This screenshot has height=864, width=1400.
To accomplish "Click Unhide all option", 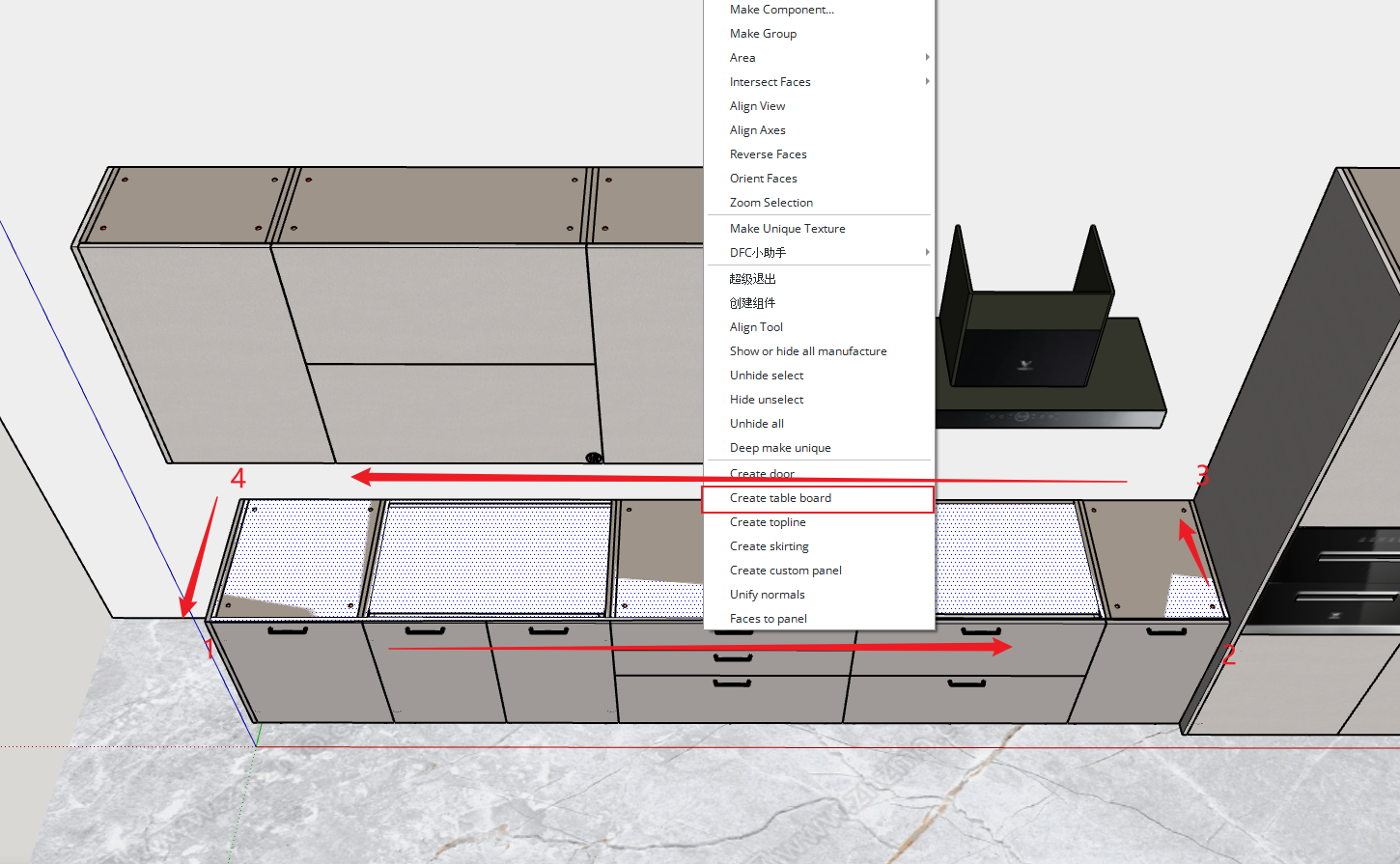I will [756, 424].
